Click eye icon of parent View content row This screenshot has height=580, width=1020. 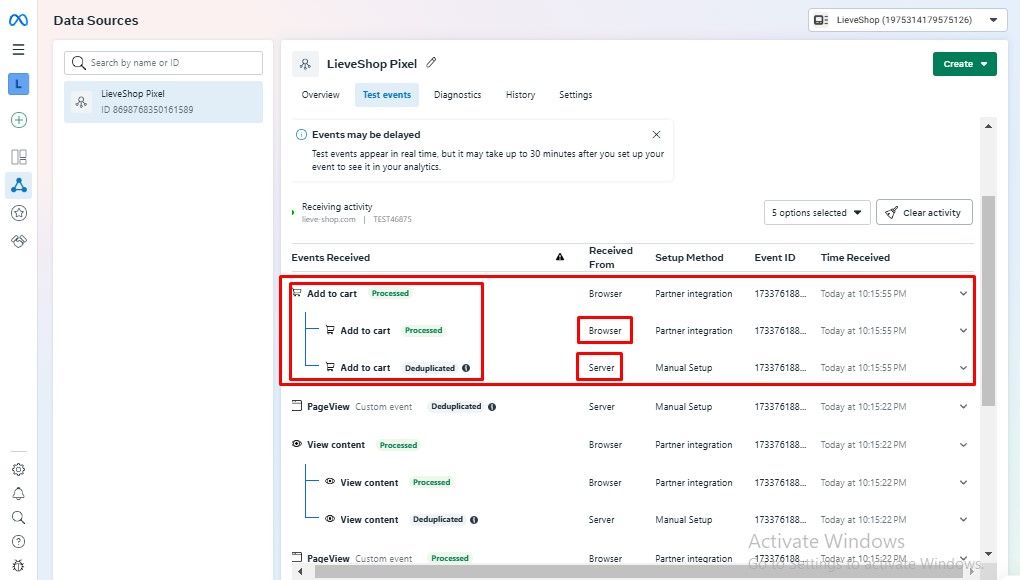coord(297,444)
